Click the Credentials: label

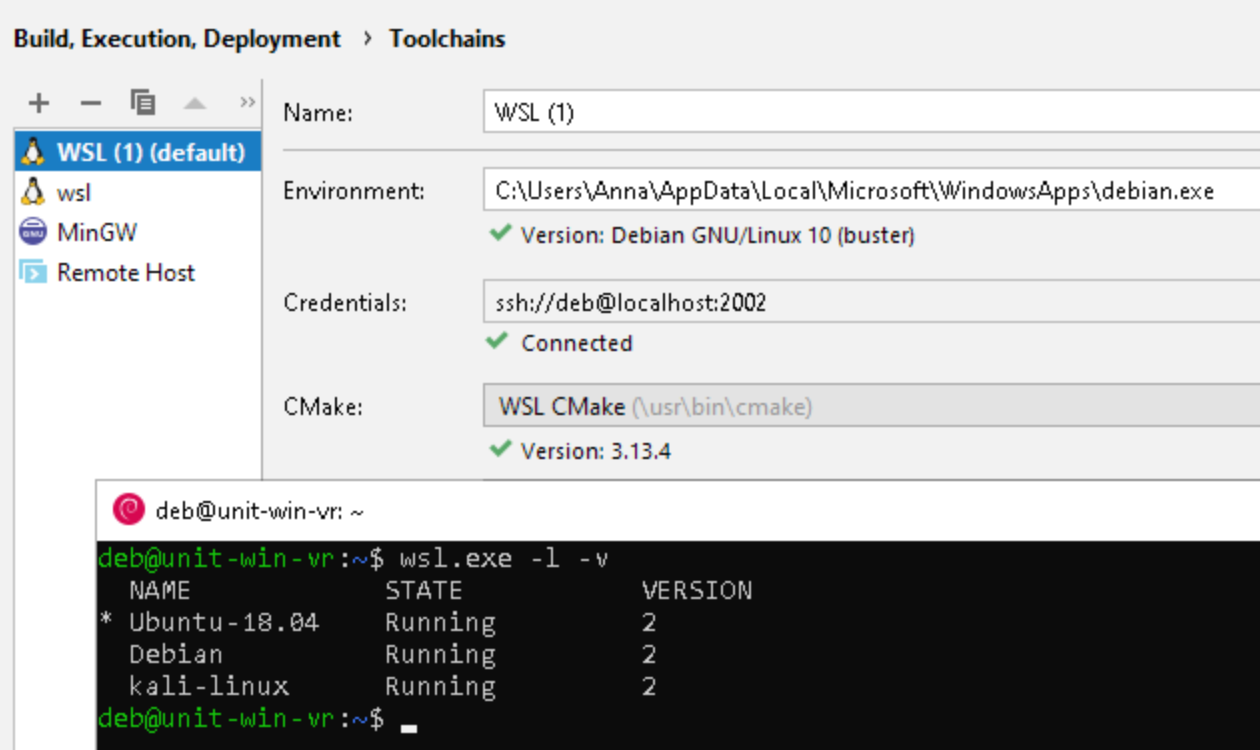tap(345, 302)
